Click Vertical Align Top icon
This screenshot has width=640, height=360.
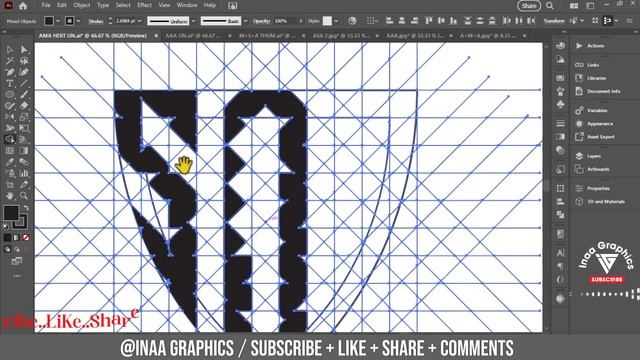(429, 21)
